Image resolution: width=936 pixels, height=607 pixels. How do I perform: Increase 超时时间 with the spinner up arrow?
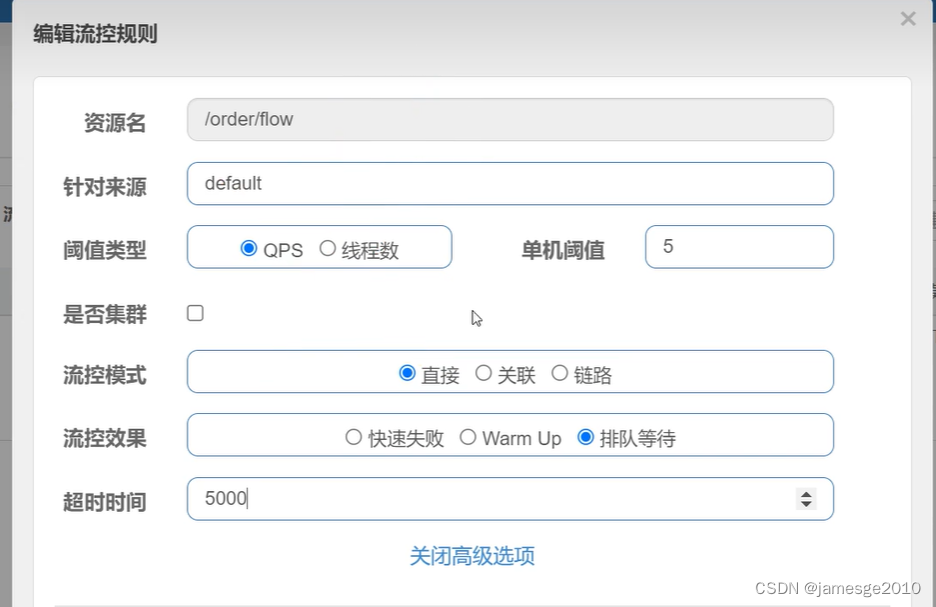click(806, 494)
